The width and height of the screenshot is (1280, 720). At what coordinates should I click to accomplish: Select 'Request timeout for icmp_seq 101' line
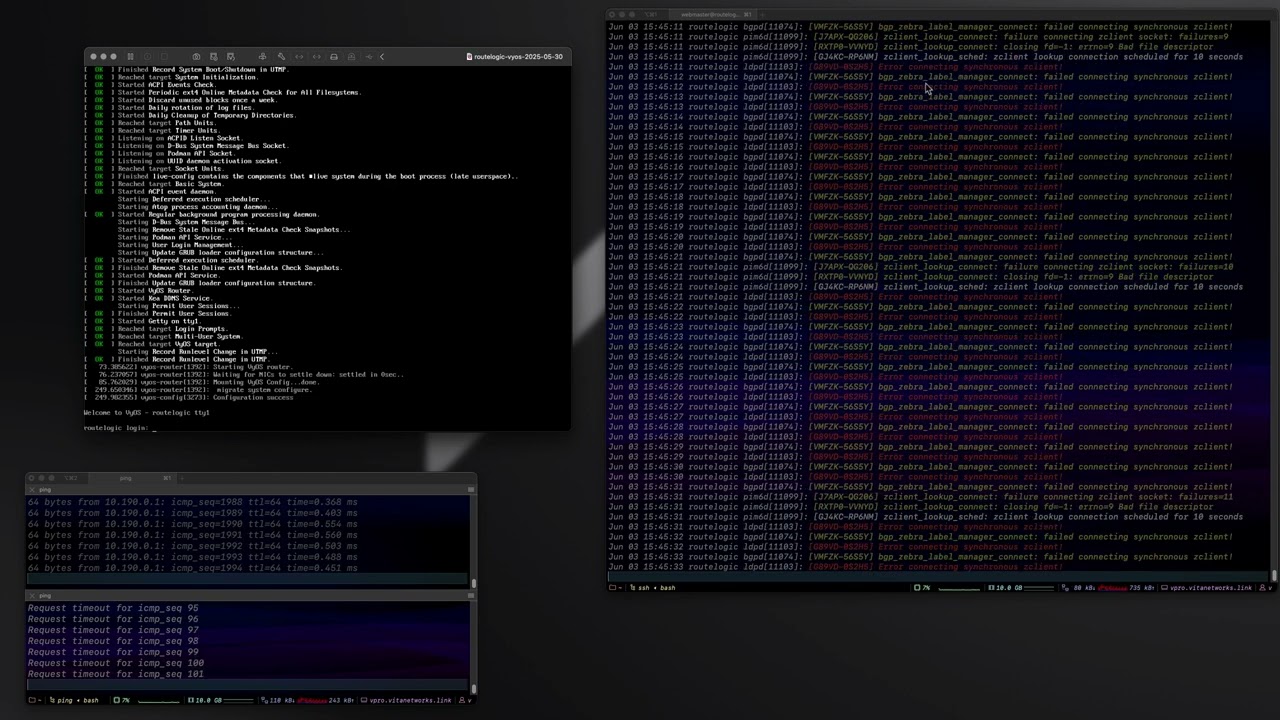(115, 674)
